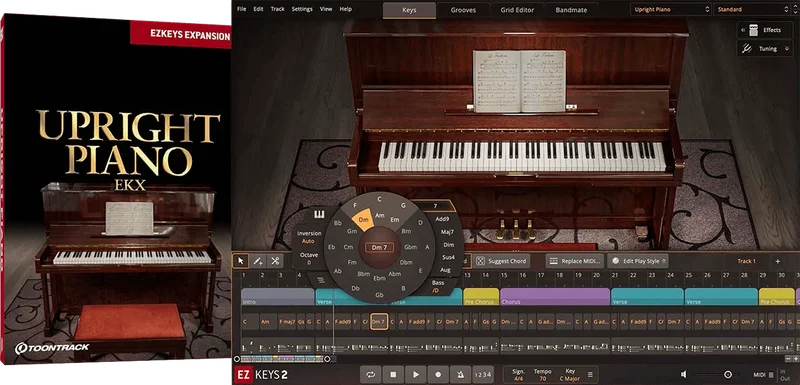Start recording
Viewport: 800px width, 385px height.
(438, 375)
